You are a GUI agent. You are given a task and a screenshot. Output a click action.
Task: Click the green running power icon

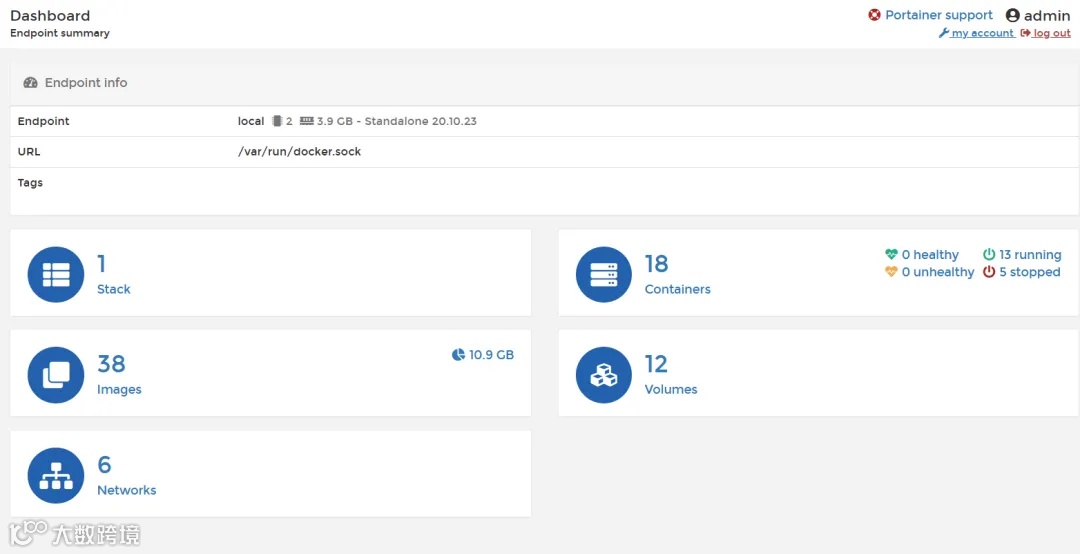point(989,254)
